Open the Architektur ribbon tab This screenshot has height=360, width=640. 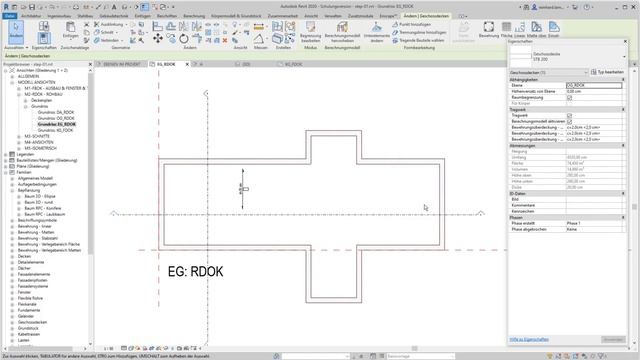click(31, 16)
